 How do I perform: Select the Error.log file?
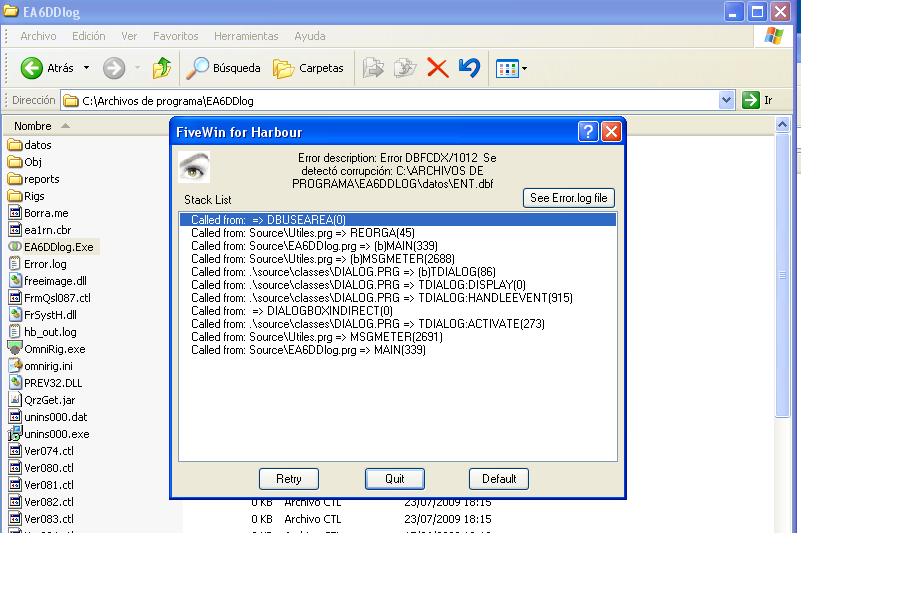point(45,264)
